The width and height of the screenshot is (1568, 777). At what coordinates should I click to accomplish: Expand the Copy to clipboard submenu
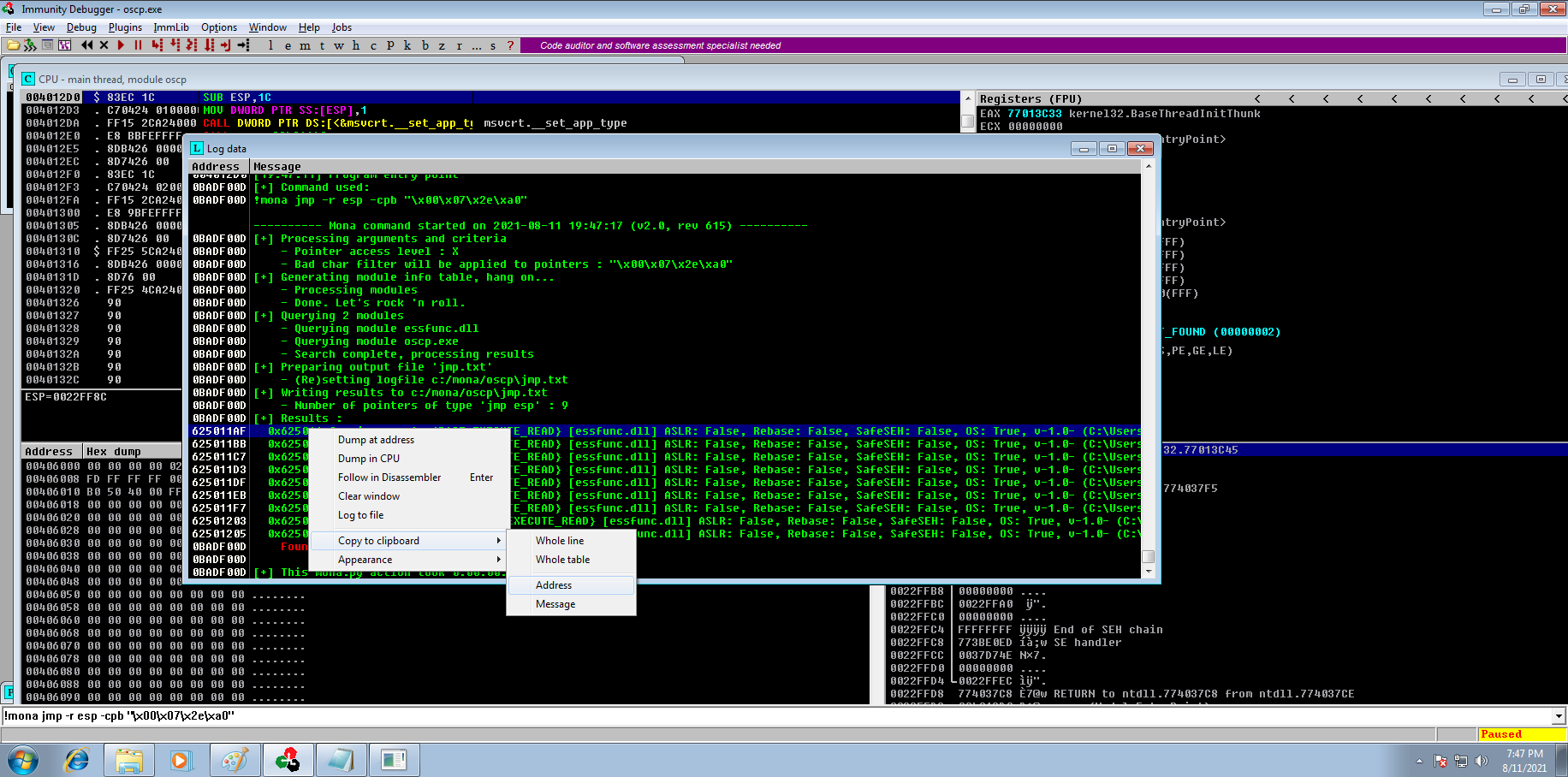pyautogui.click(x=408, y=541)
